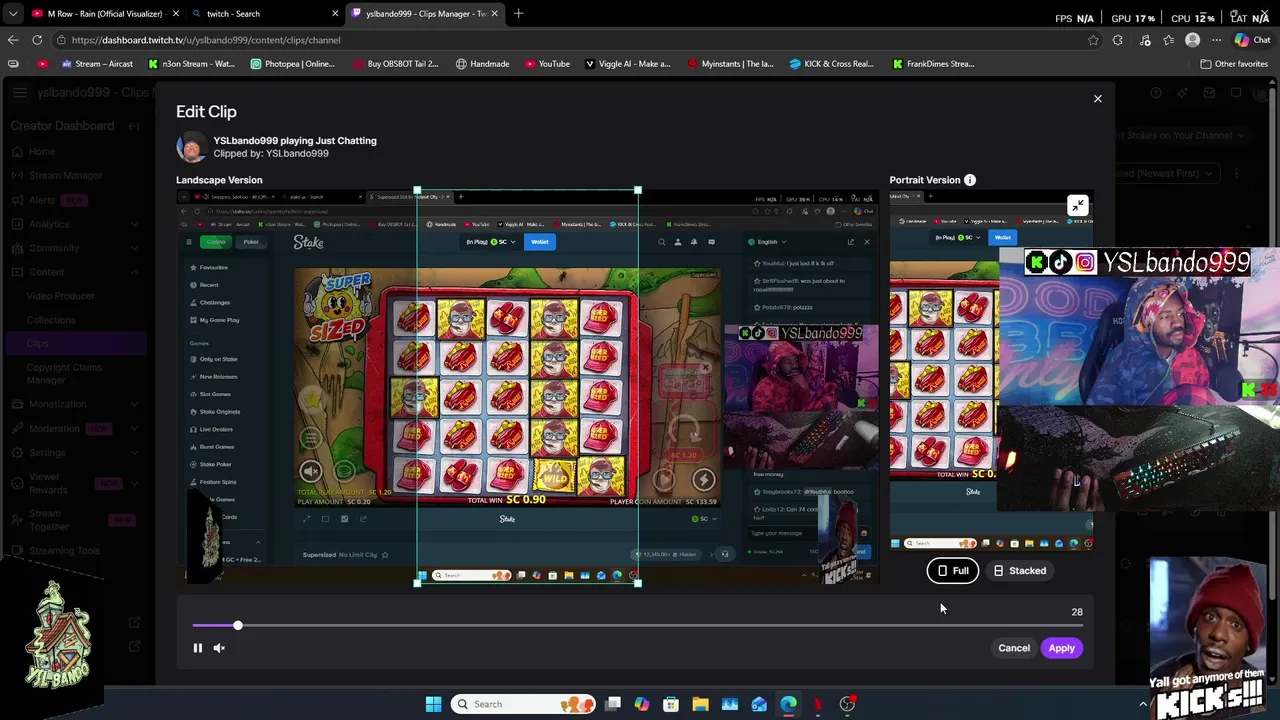Pause the clip with the pause button
The height and width of the screenshot is (720, 1280).
tap(197, 648)
